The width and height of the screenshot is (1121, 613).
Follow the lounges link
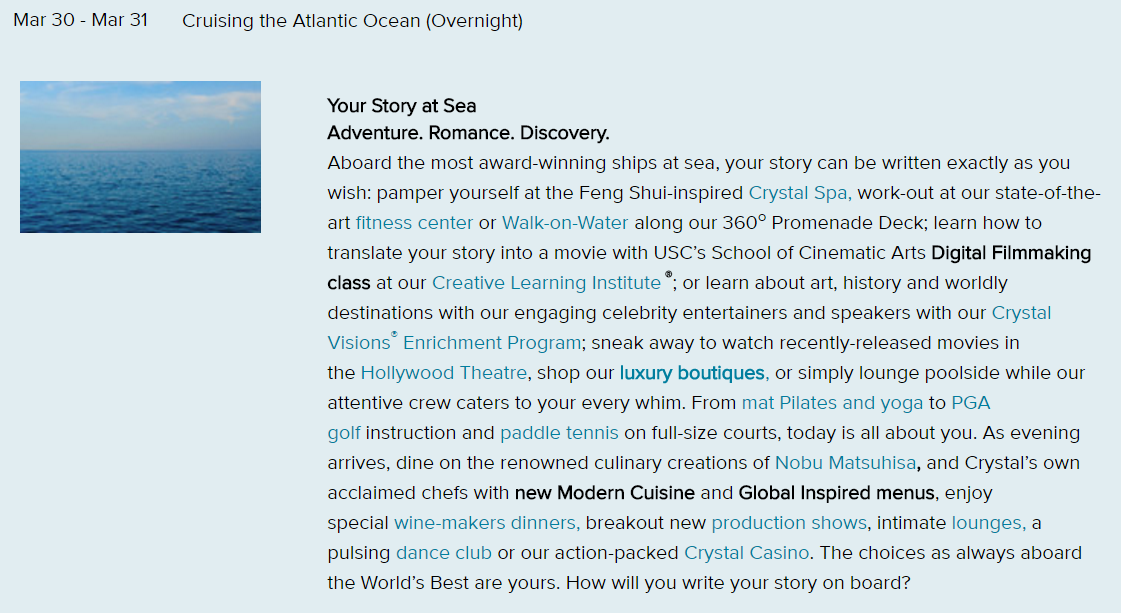coord(989,524)
